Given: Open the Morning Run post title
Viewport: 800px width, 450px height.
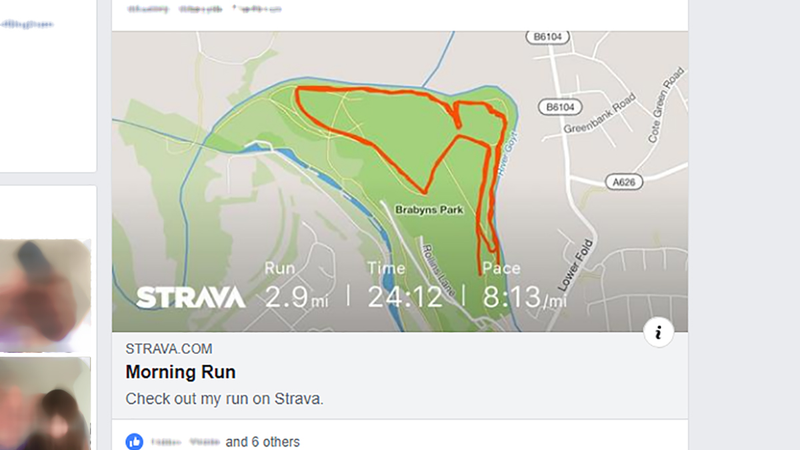Looking at the screenshot, I should (x=181, y=372).
